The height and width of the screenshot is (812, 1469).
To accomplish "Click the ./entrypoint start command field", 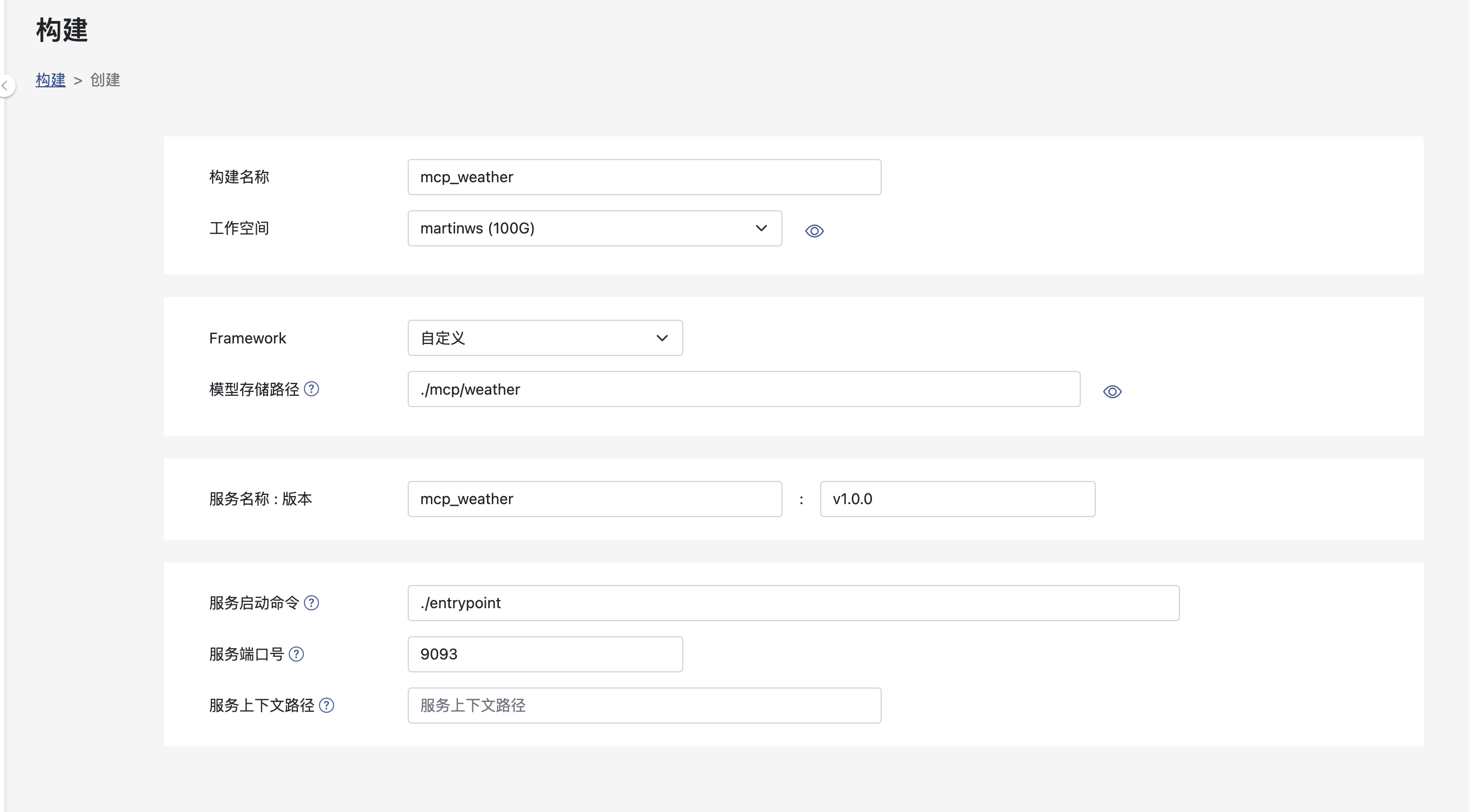I will (x=793, y=603).
